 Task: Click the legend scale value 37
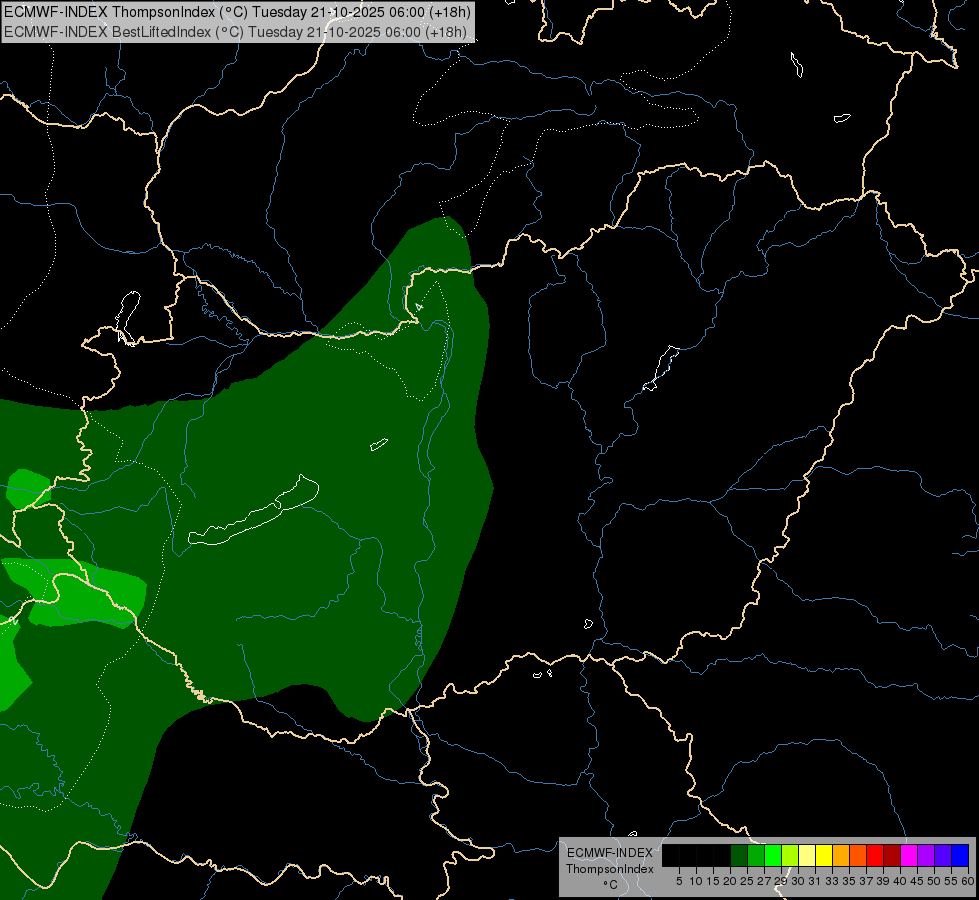(867, 881)
